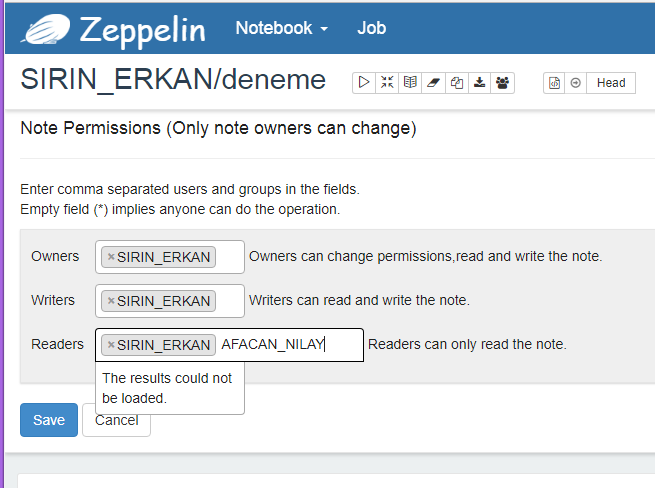655x488 pixels.
Task: Open the Head revision dropdown
Action: 611,83
